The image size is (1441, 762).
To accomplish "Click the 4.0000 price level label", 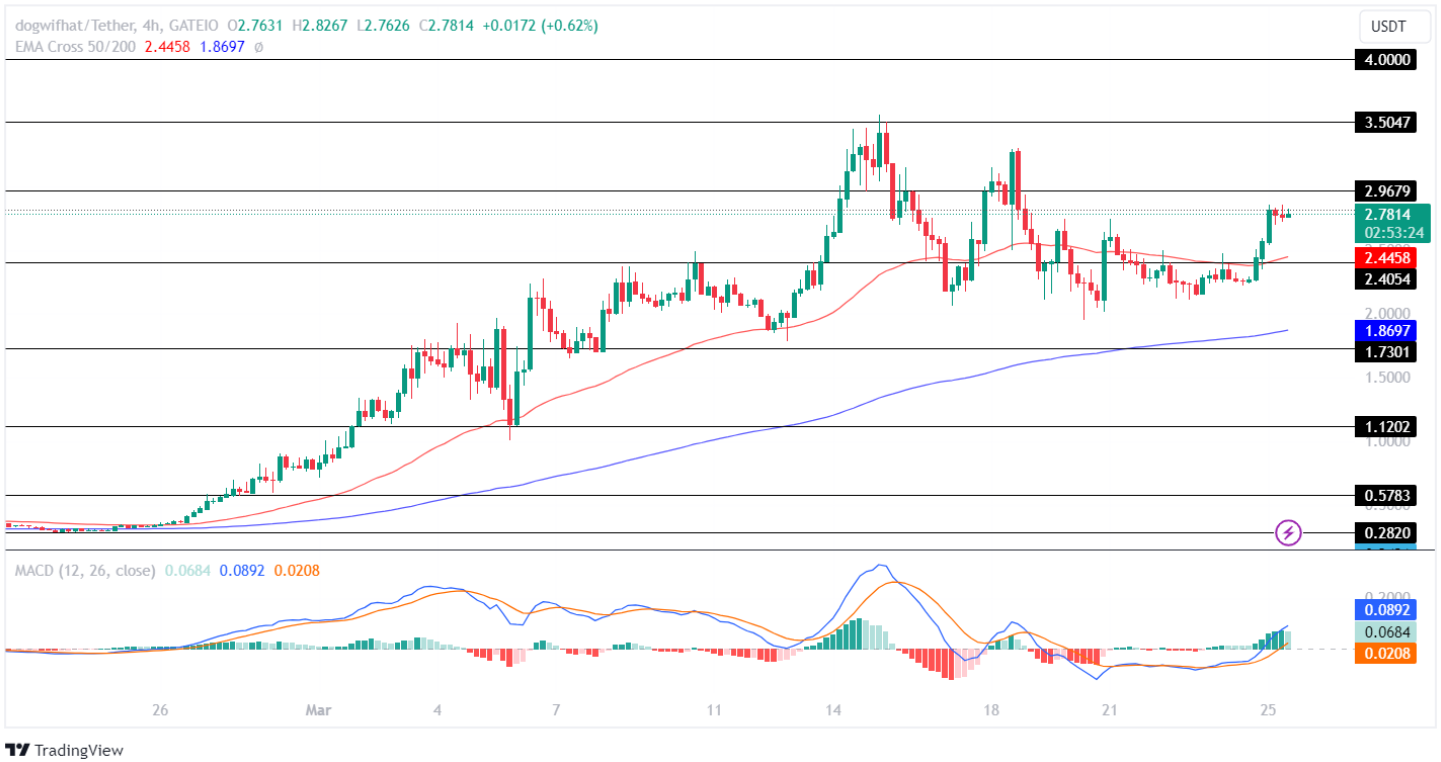I will [1385, 60].
